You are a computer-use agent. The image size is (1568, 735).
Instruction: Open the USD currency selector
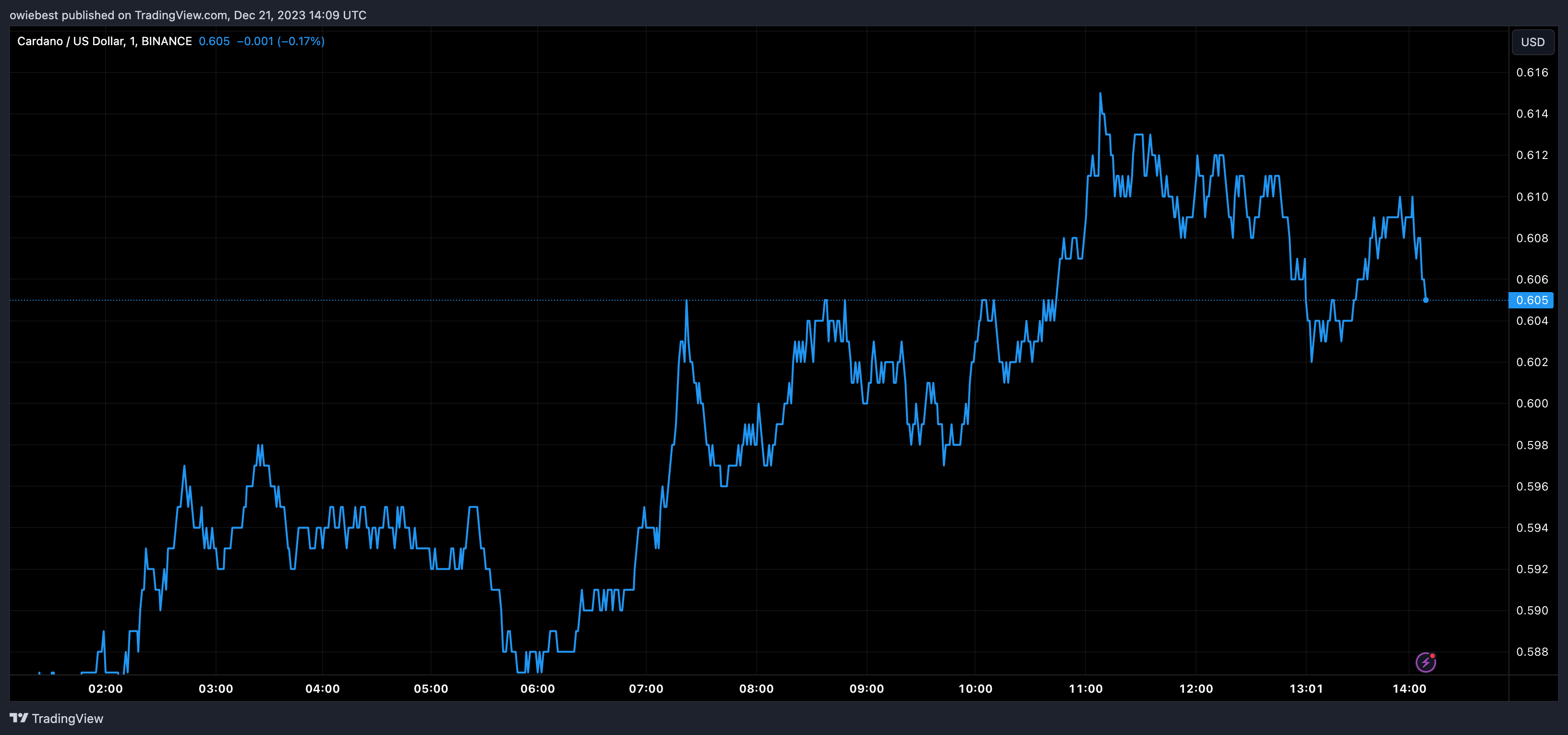pos(1532,42)
